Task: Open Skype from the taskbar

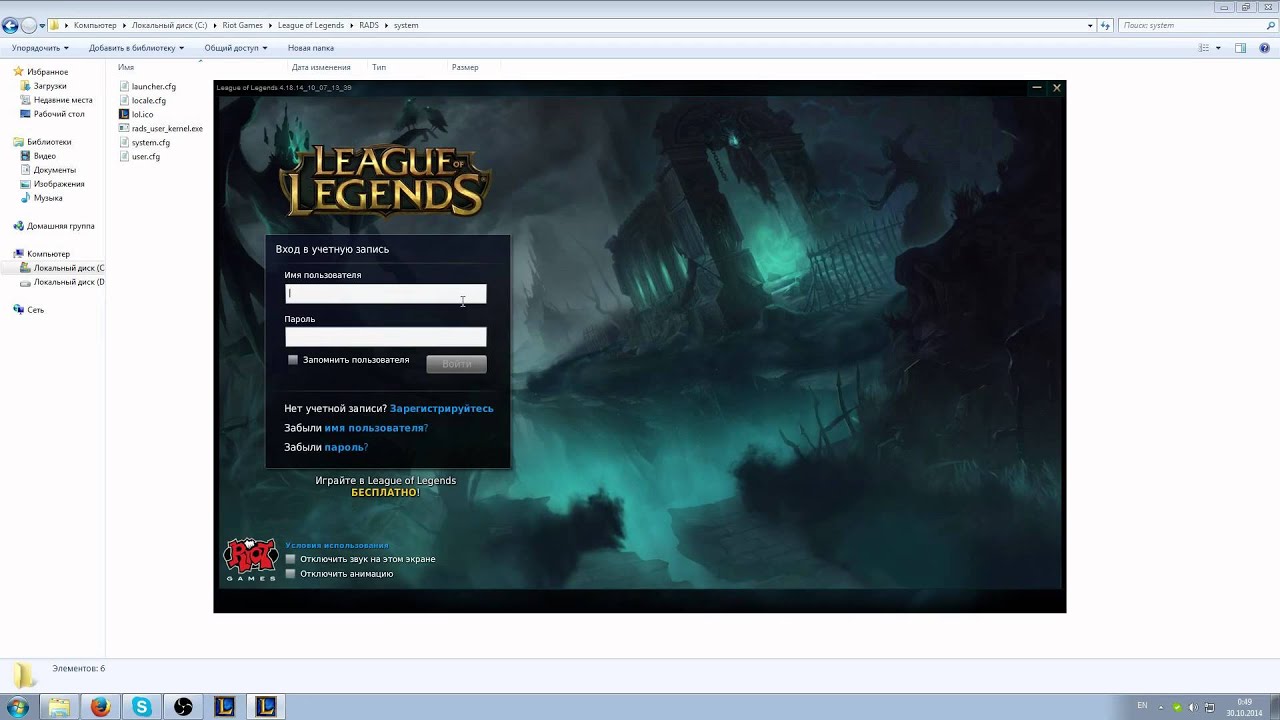Action: (142, 707)
